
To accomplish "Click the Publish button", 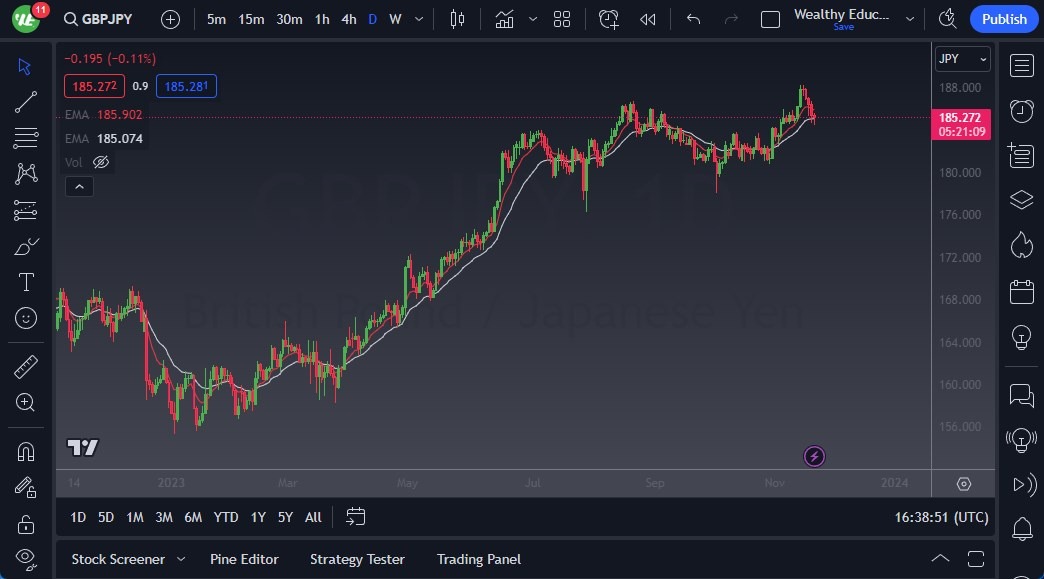I will (x=1003, y=18).
